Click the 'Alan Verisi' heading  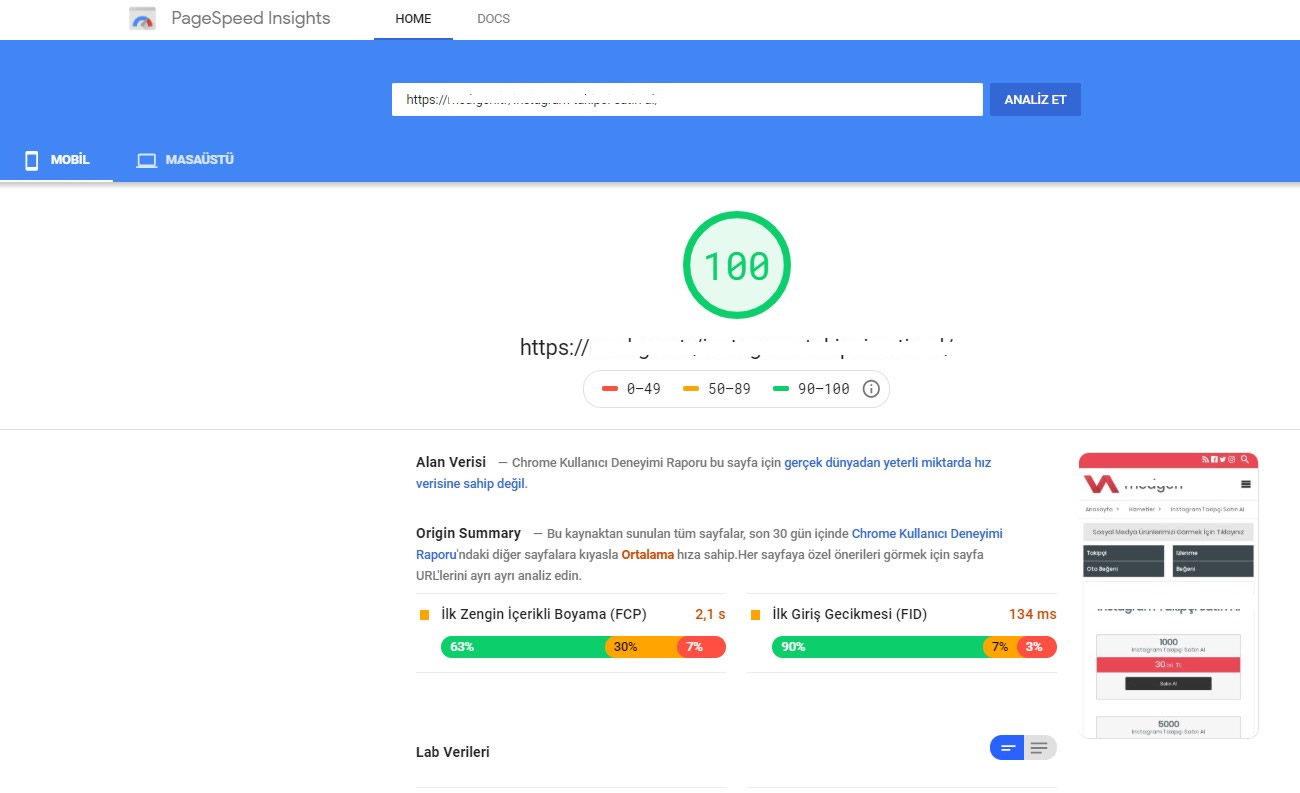point(451,462)
